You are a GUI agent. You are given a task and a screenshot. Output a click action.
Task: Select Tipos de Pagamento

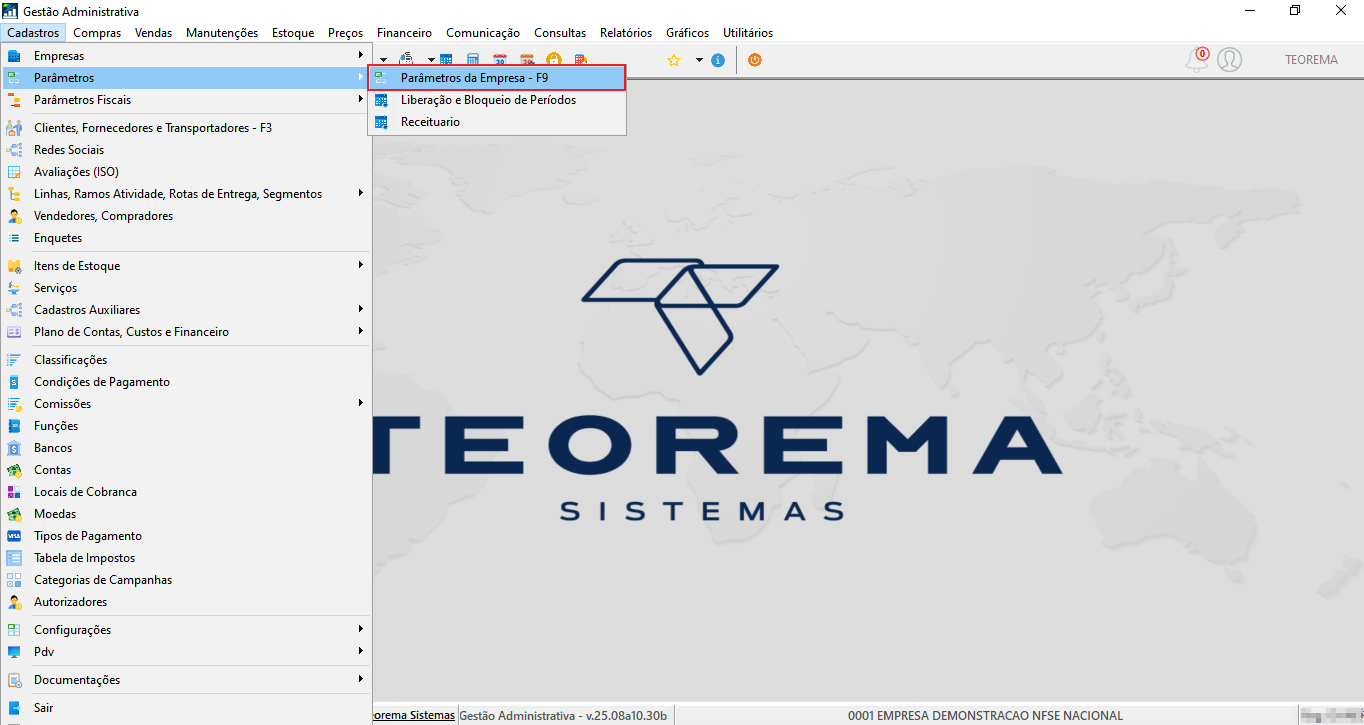[186, 536]
